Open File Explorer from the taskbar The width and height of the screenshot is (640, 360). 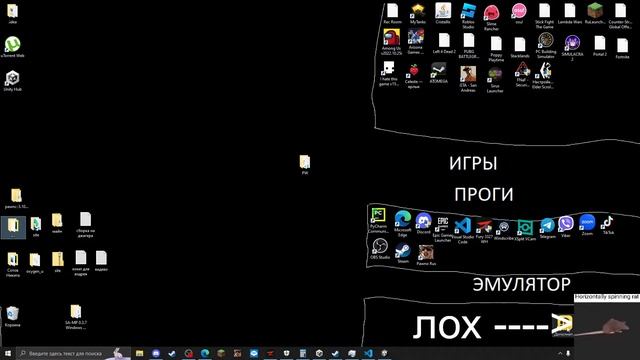pyautogui.click(x=140, y=353)
